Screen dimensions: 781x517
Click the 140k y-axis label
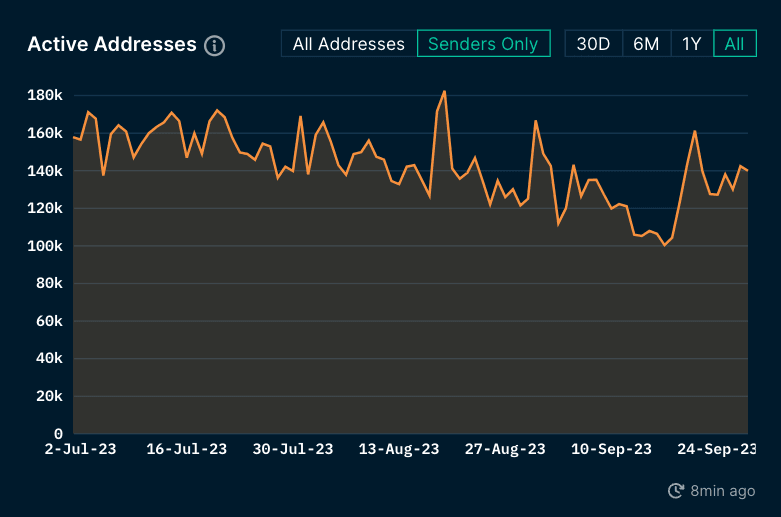tap(45, 171)
